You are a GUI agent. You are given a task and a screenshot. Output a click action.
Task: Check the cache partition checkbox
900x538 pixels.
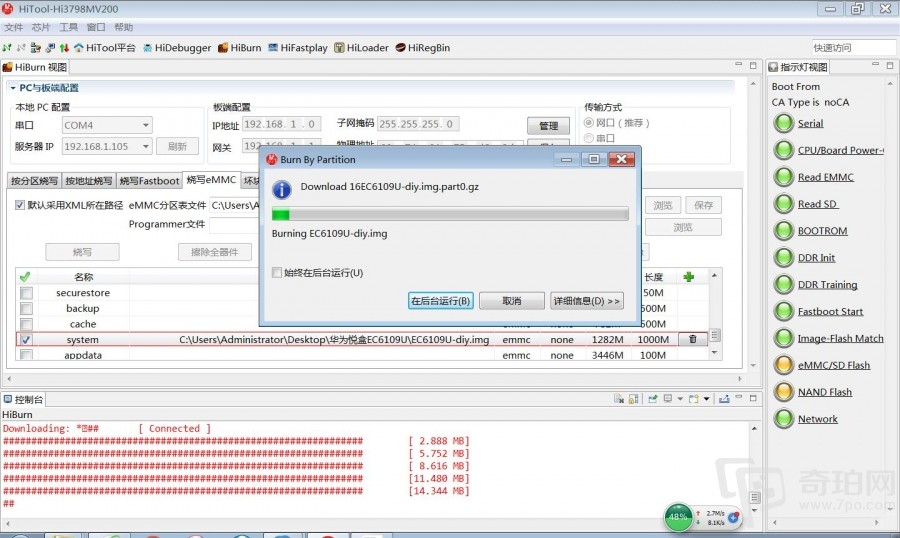pyautogui.click(x=26, y=324)
